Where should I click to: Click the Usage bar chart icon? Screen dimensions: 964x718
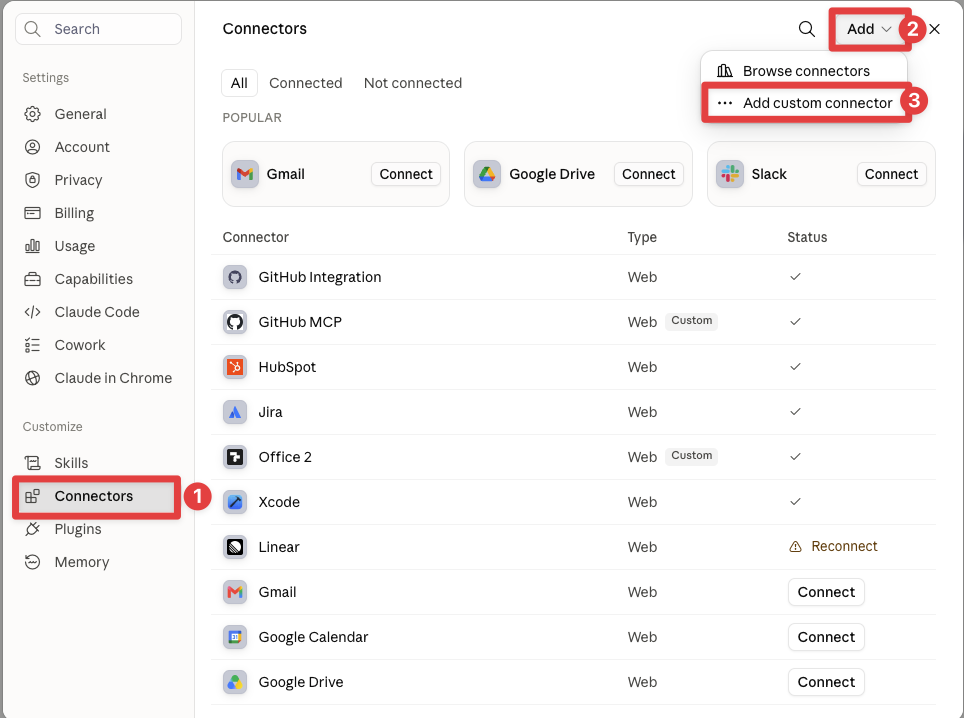(x=33, y=246)
